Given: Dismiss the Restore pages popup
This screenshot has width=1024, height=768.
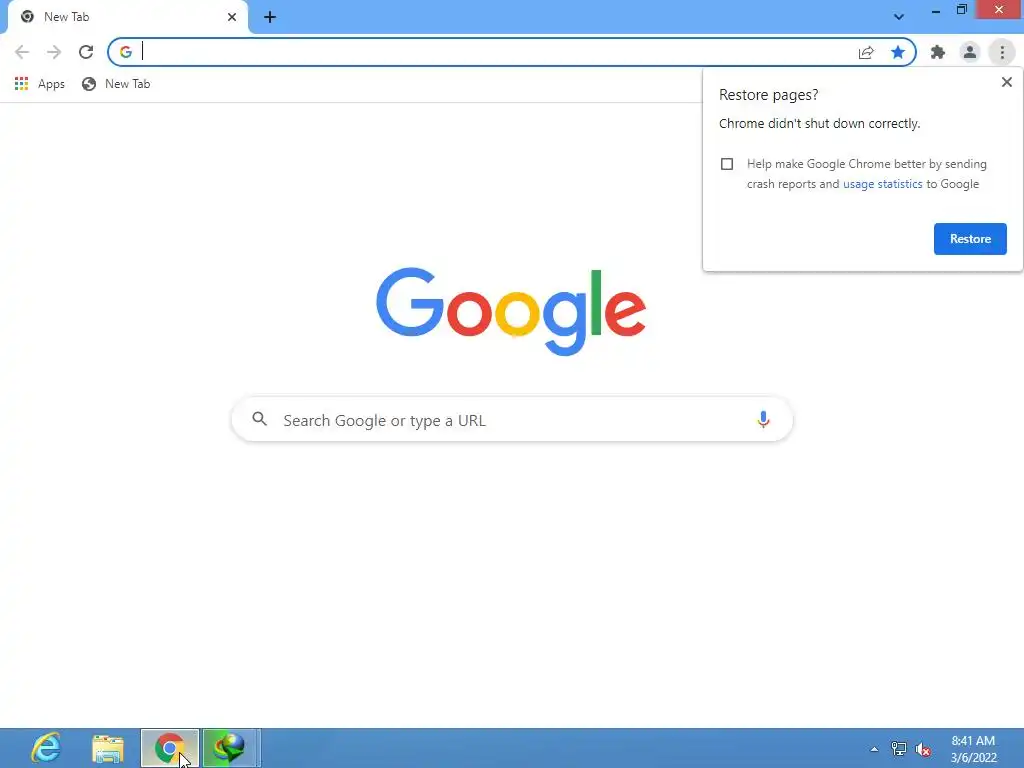Looking at the screenshot, I should [1006, 82].
